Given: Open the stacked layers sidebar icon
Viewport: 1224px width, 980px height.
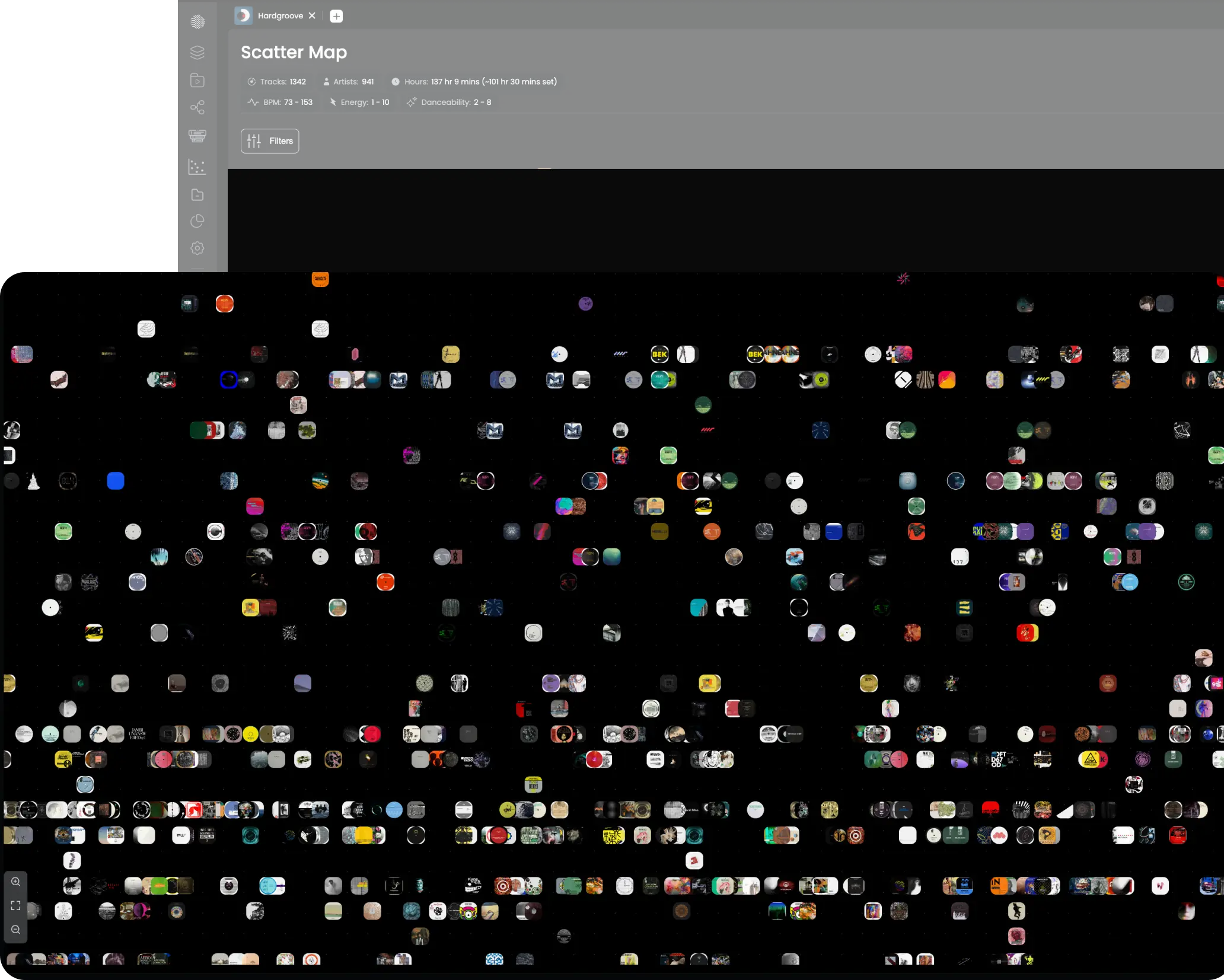Looking at the screenshot, I should point(197,53).
